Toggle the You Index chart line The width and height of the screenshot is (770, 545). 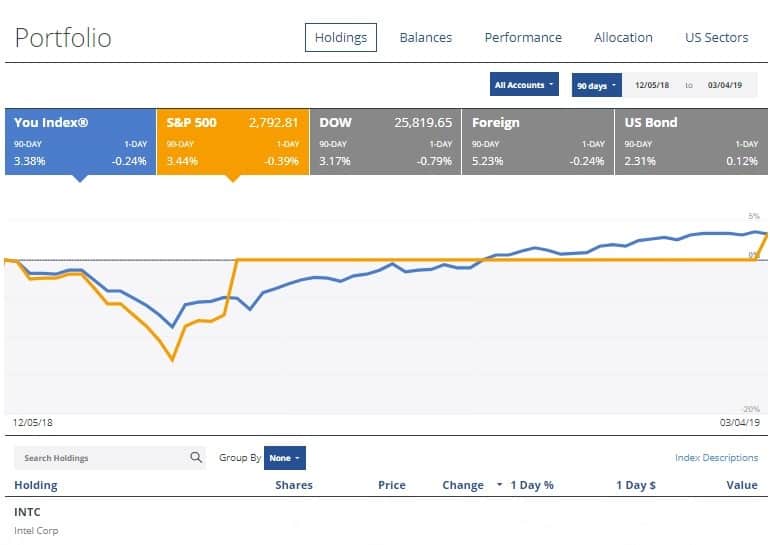tap(80, 140)
